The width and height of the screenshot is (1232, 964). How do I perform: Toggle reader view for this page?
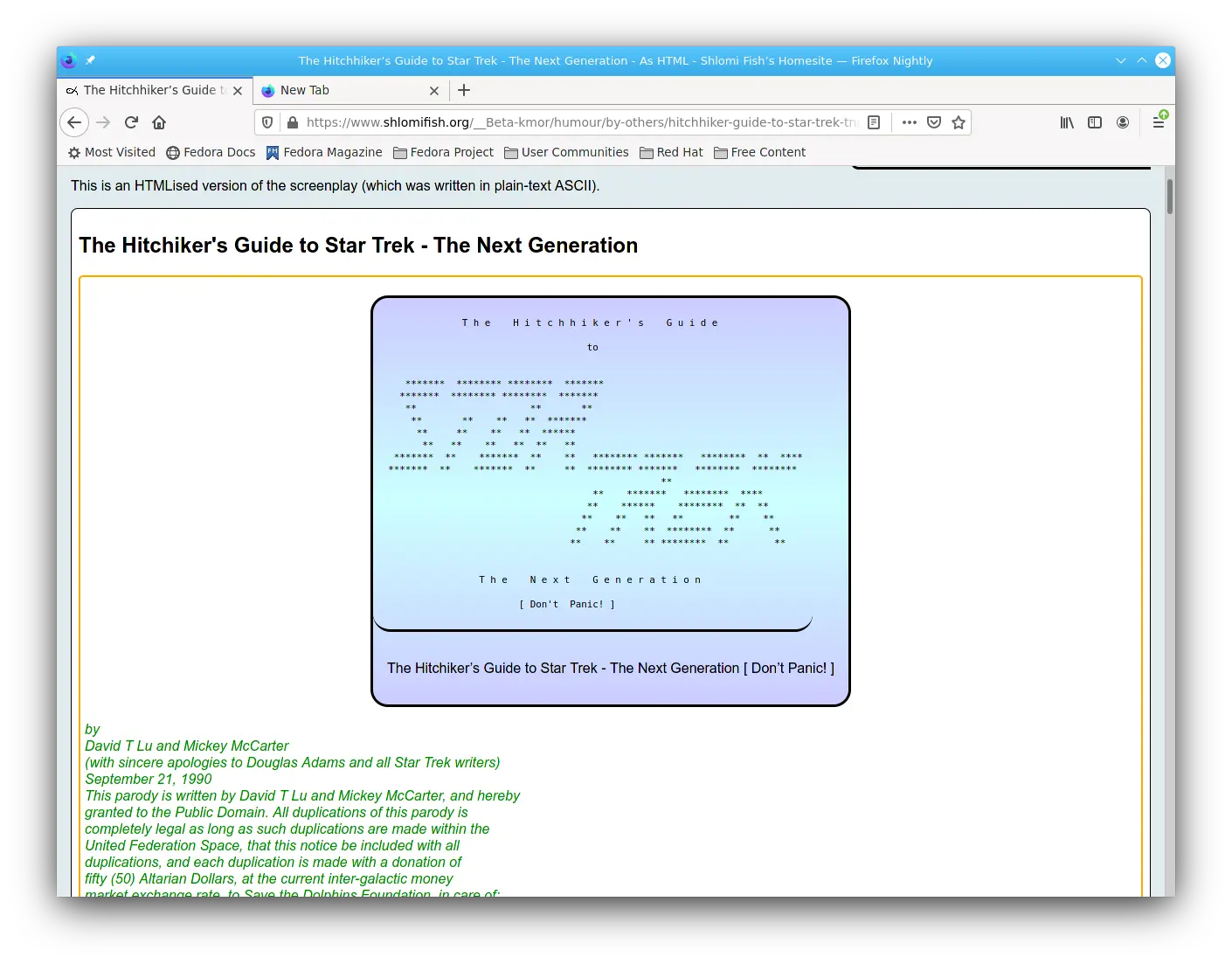874,122
